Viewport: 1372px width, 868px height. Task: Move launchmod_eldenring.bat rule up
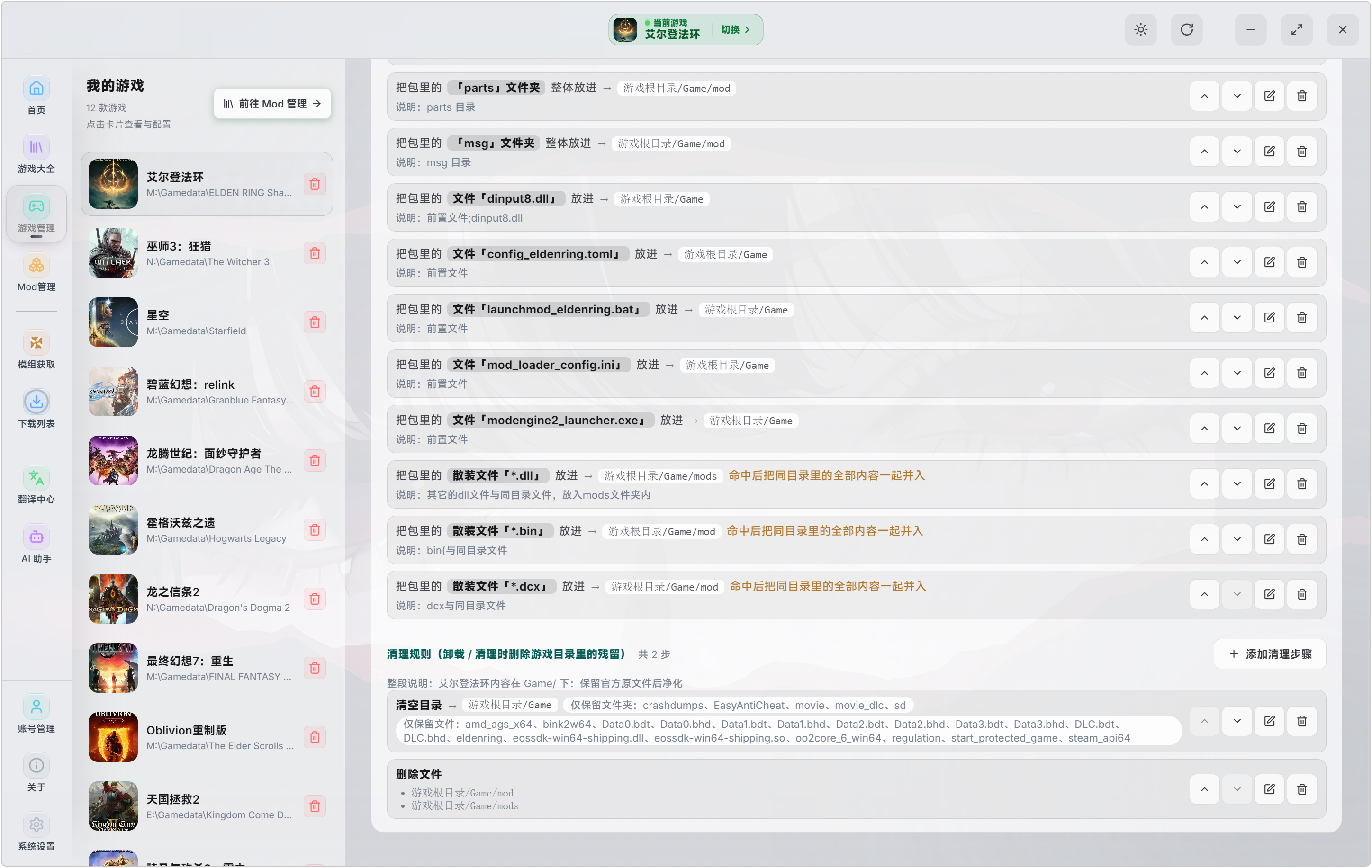[x=1204, y=317]
